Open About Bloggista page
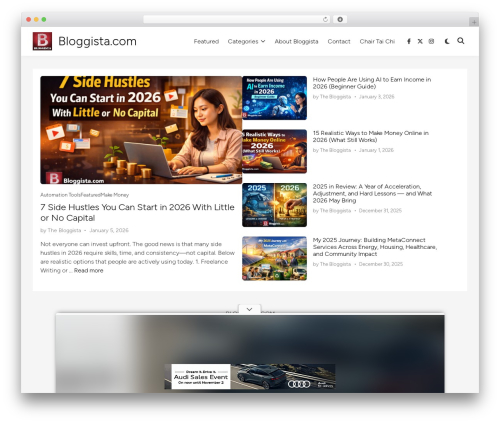Viewport: 500px width, 423px height. point(296,41)
